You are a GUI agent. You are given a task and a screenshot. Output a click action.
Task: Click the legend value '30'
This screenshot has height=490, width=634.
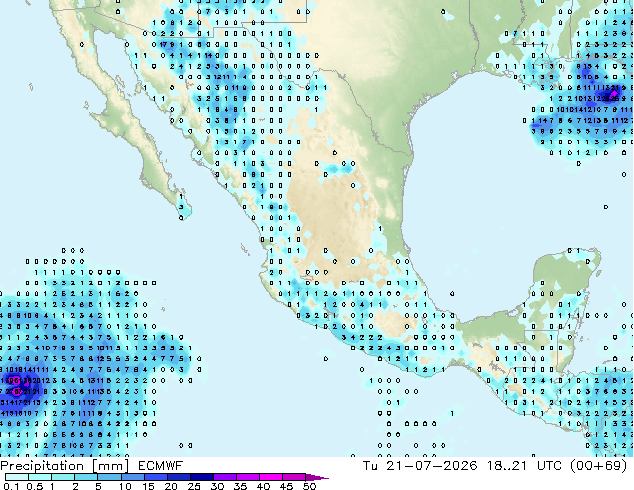coord(217,486)
